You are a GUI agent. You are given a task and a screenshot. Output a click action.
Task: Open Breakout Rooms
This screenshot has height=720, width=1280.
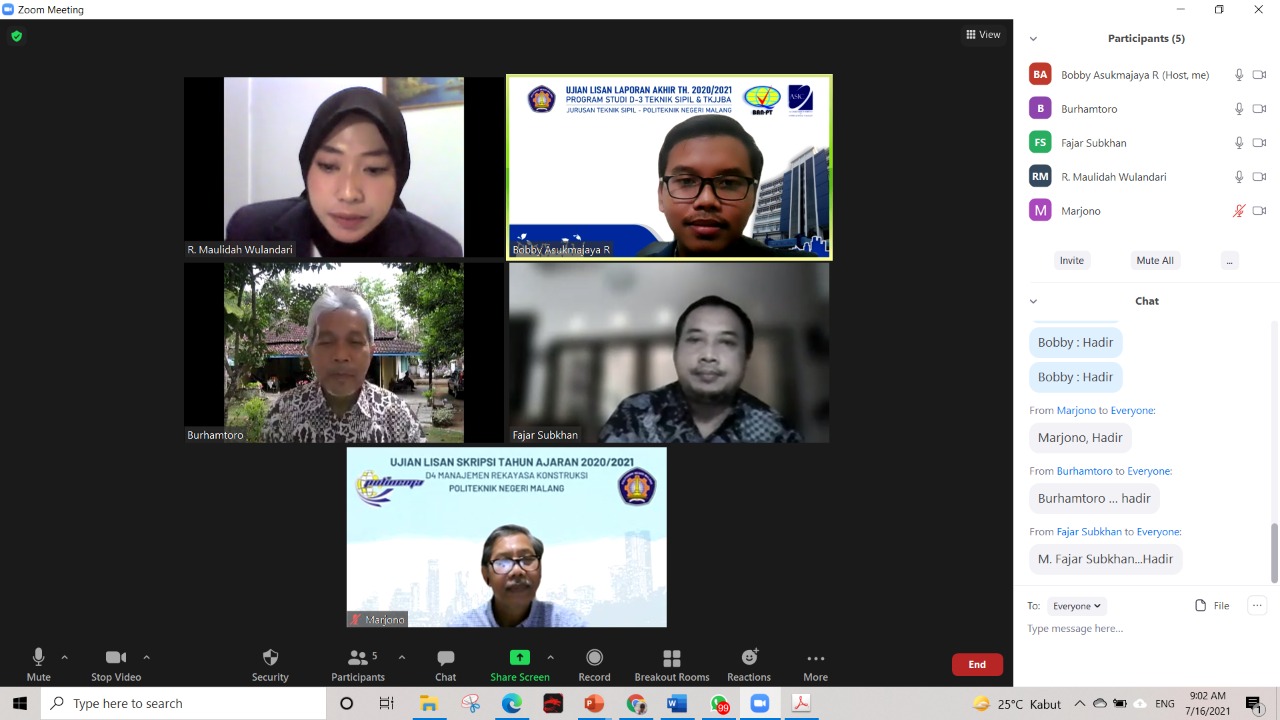pos(672,659)
